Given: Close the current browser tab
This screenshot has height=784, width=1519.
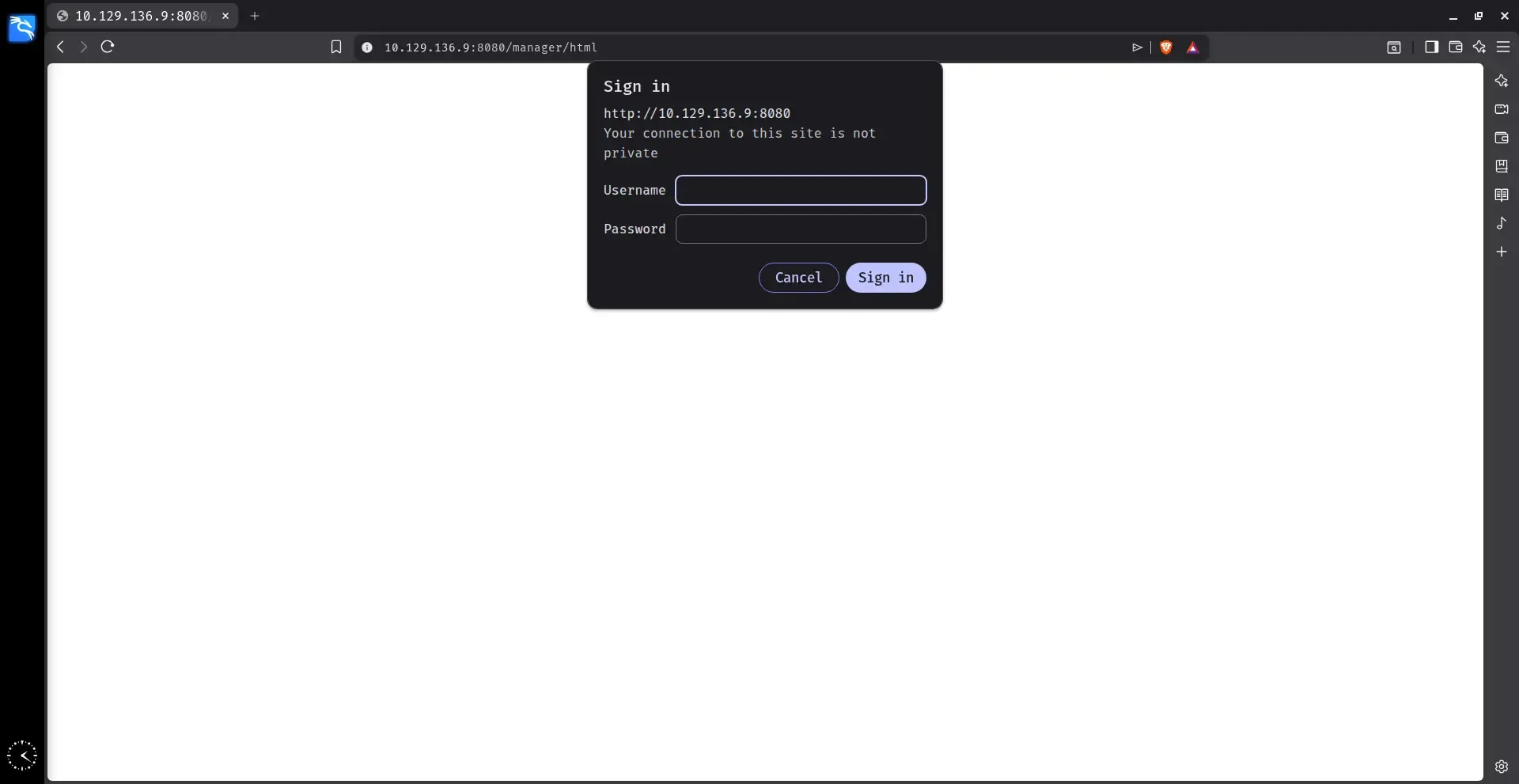Looking at the screenshot, I should (x=225, y=16).
